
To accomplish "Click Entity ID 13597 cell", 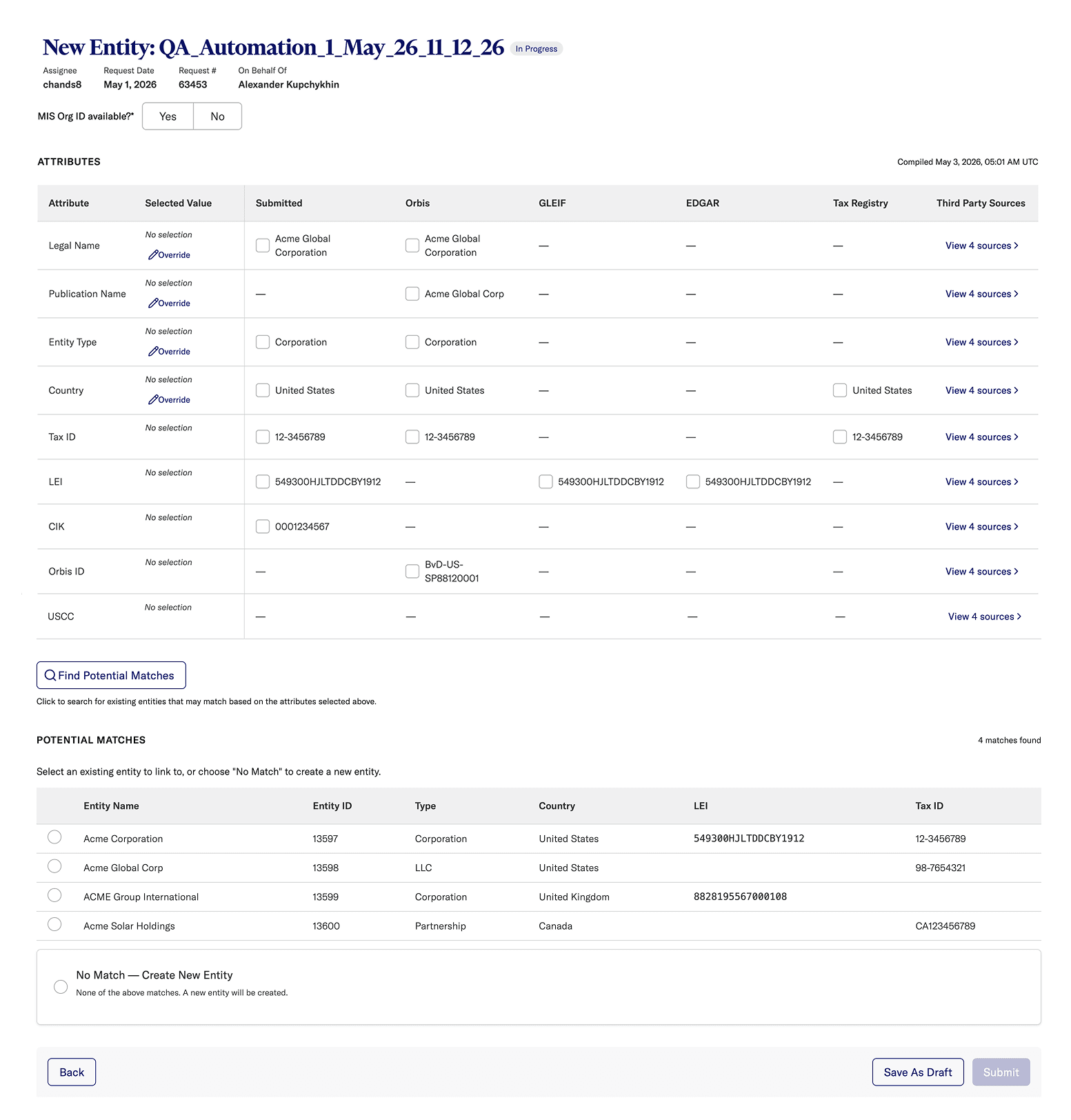I will pyautogui.click(x=326, y=839).
